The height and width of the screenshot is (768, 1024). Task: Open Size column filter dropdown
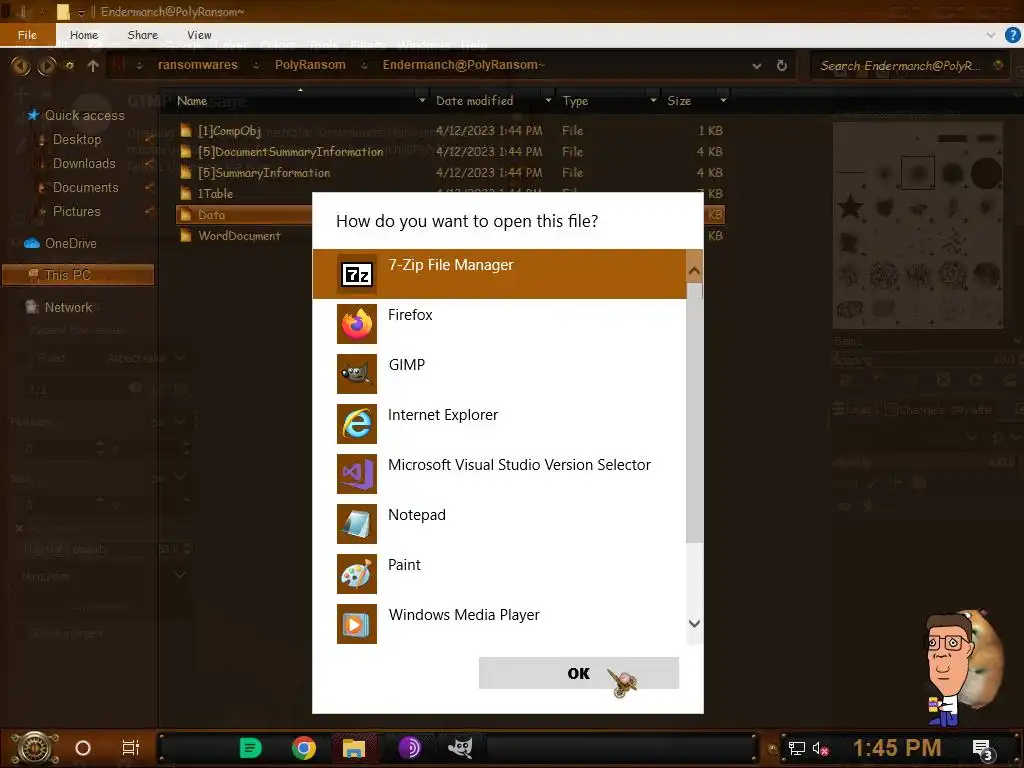[723, 101]
